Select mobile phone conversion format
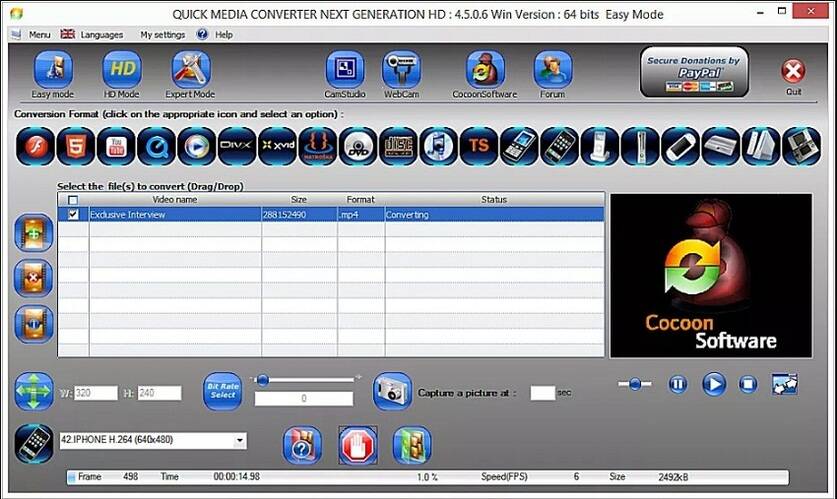 click(519, 146)
